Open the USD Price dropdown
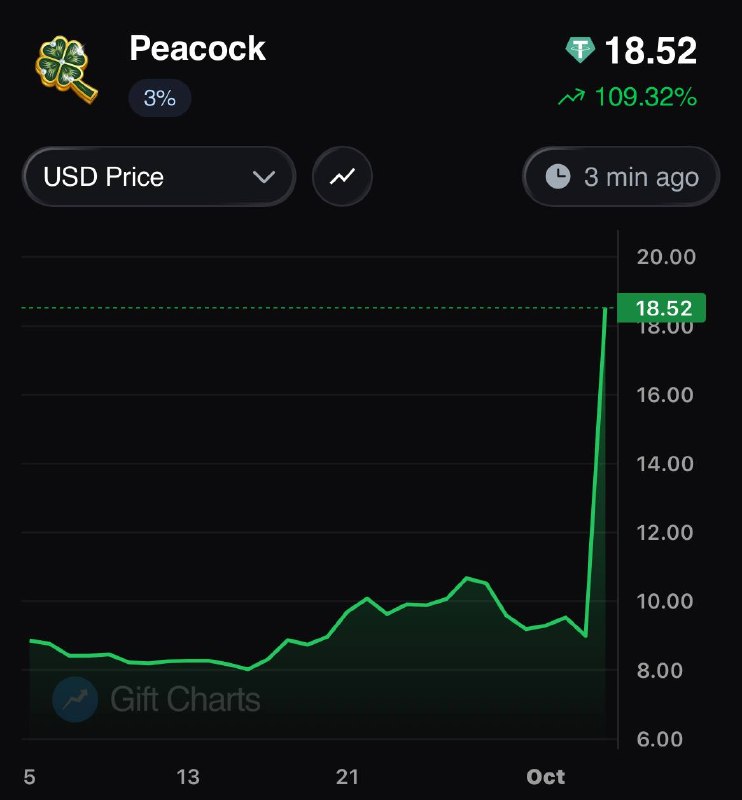This screenshot has width=742, height=800. [159, 177]
